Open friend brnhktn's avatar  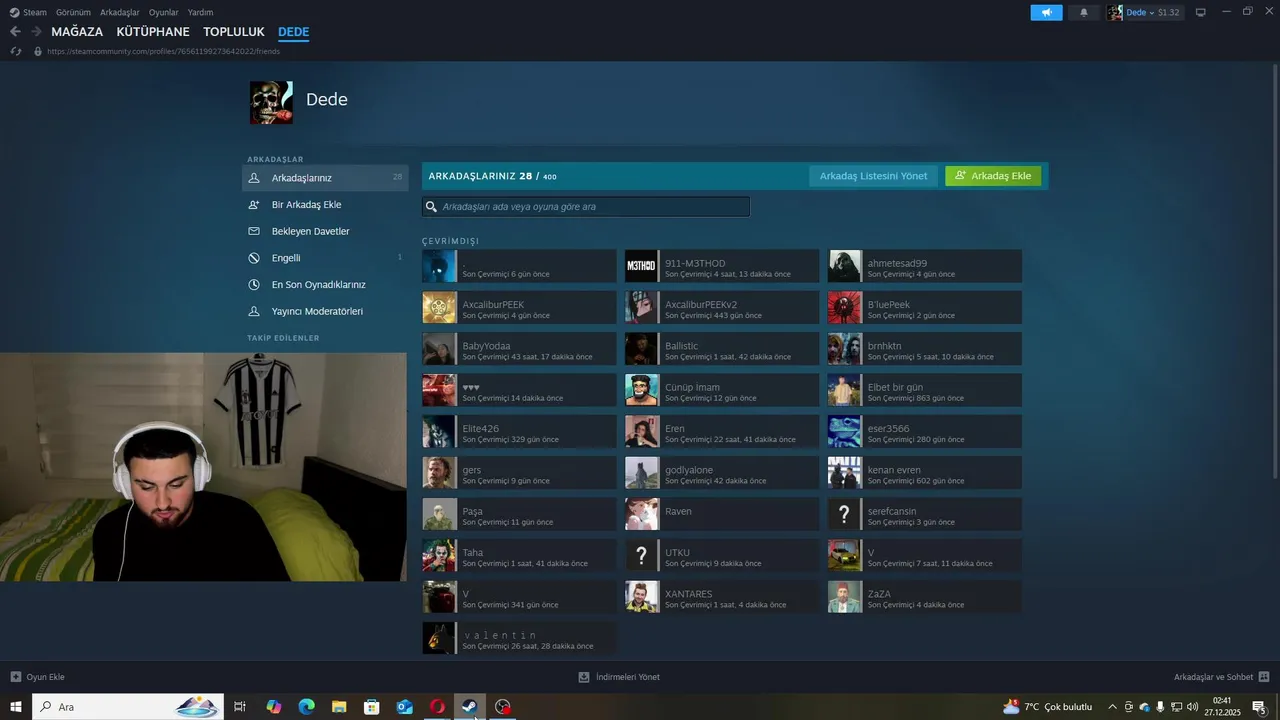click(845, 349)
